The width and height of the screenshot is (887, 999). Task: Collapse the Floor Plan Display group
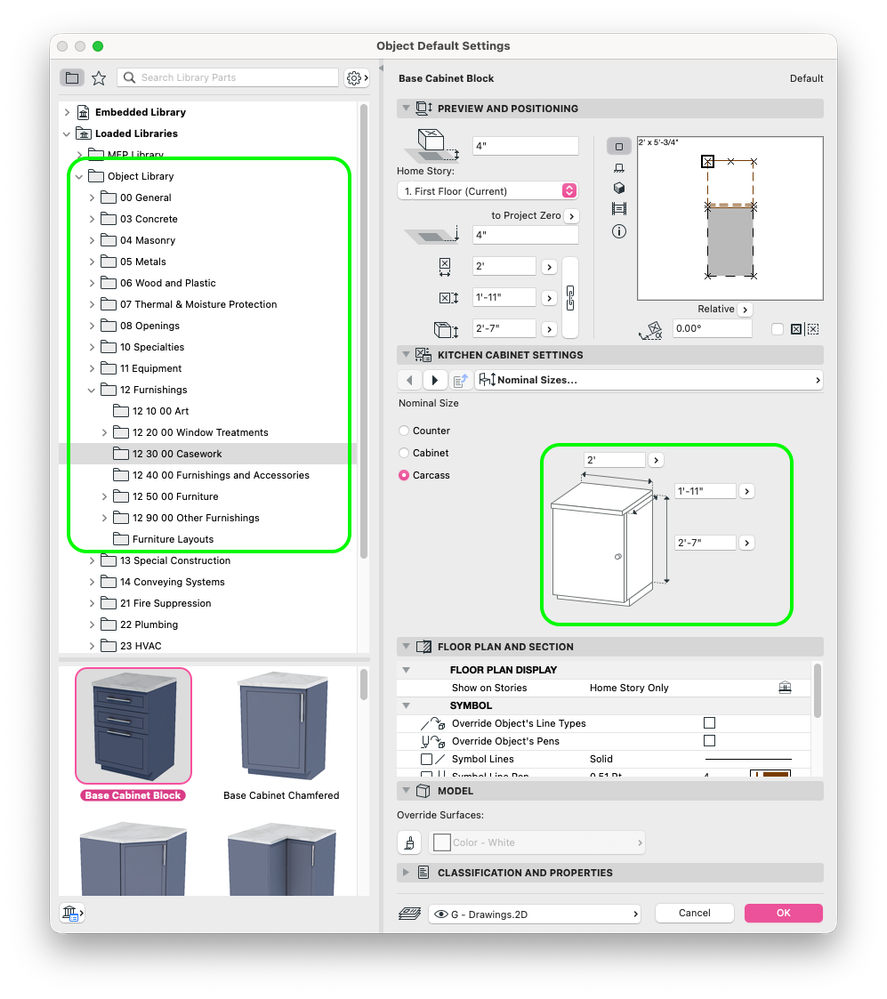click(406, 670)
